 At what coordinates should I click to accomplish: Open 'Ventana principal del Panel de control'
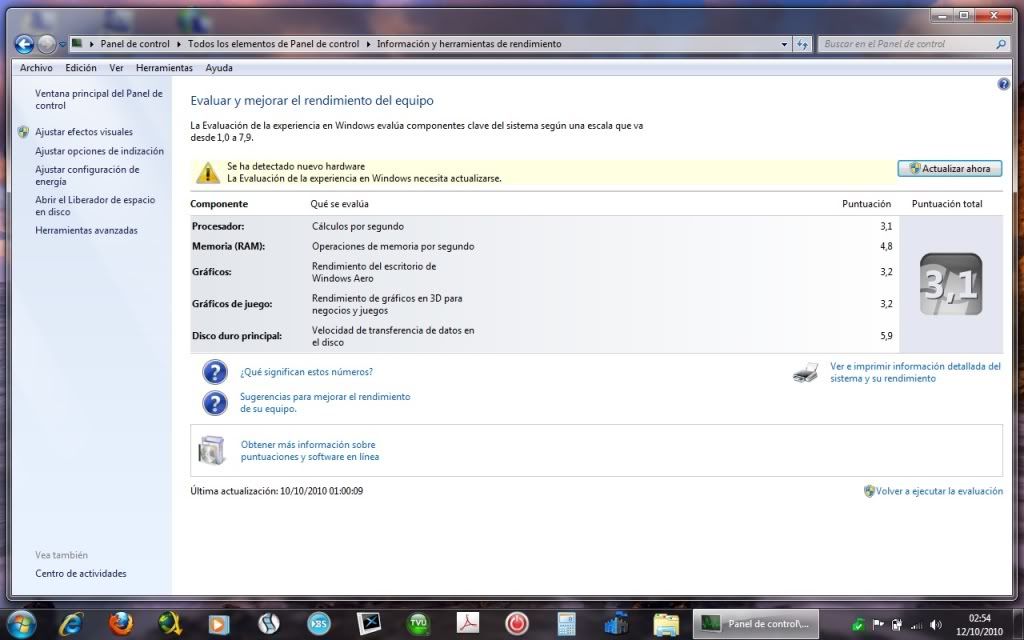pos(99,99)
